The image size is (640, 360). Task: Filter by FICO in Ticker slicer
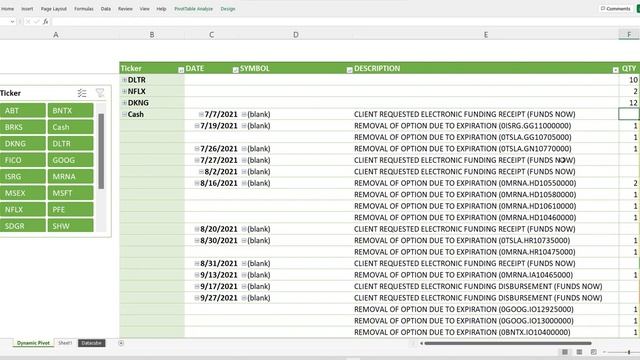click(22, 160)
